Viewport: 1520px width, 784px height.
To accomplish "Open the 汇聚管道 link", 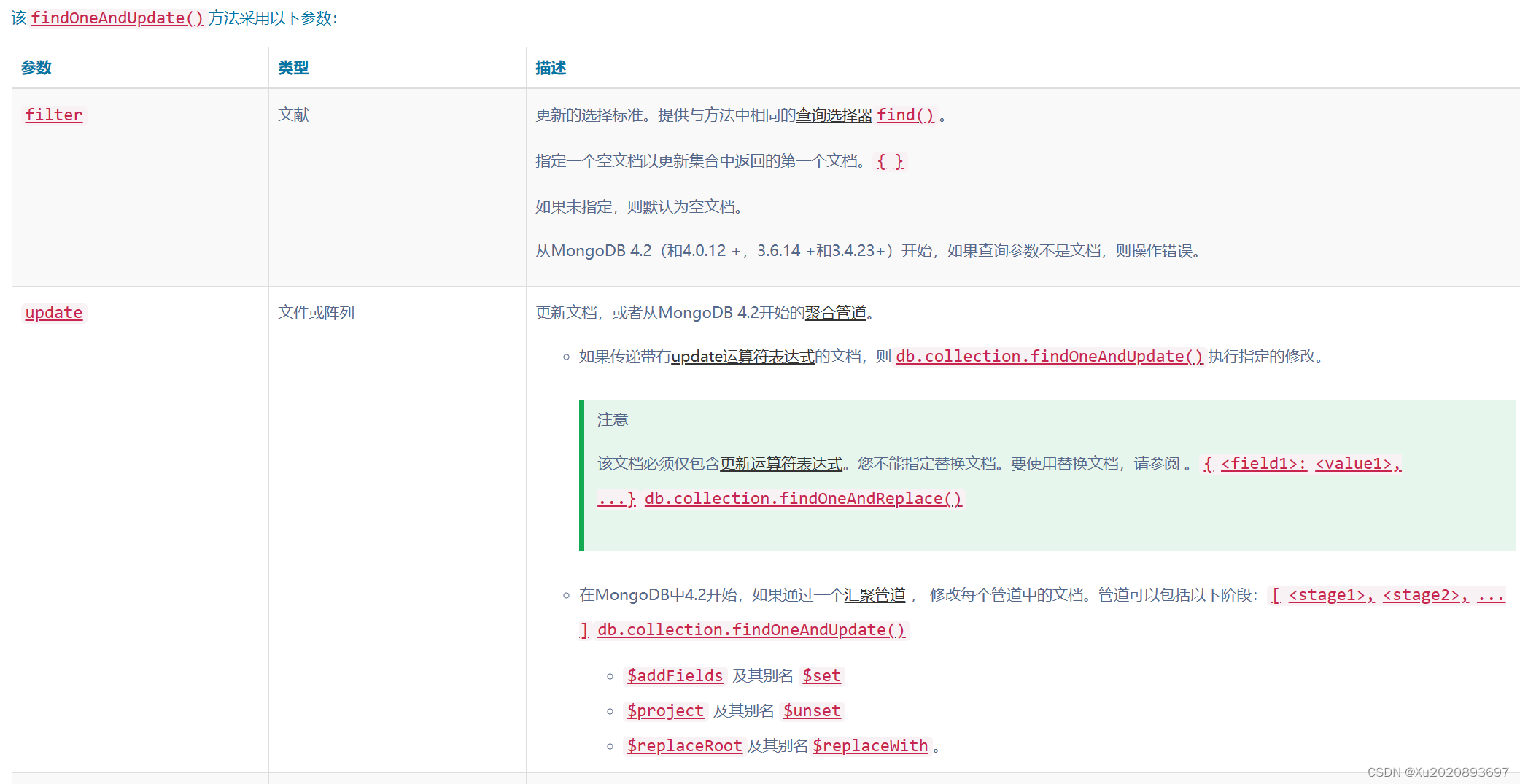I will pos(875,594).
